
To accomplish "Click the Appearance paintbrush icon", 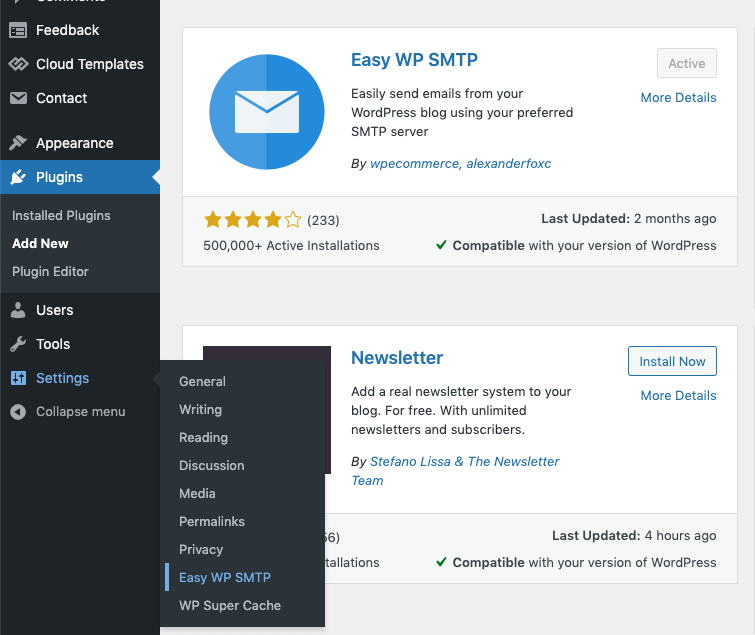I will 18,143.
